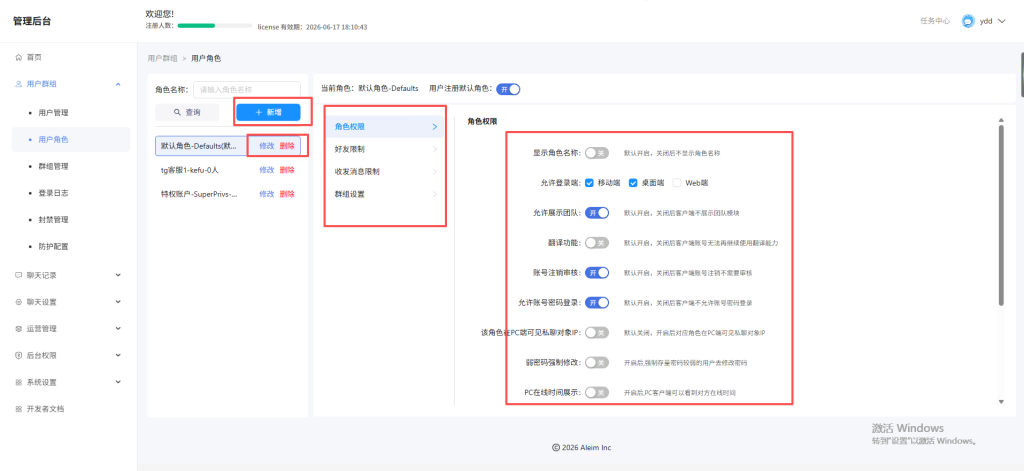1024x471 pixels.
Task: Click 修改 for tg客服1-kefu
Action: pos(266,170)
